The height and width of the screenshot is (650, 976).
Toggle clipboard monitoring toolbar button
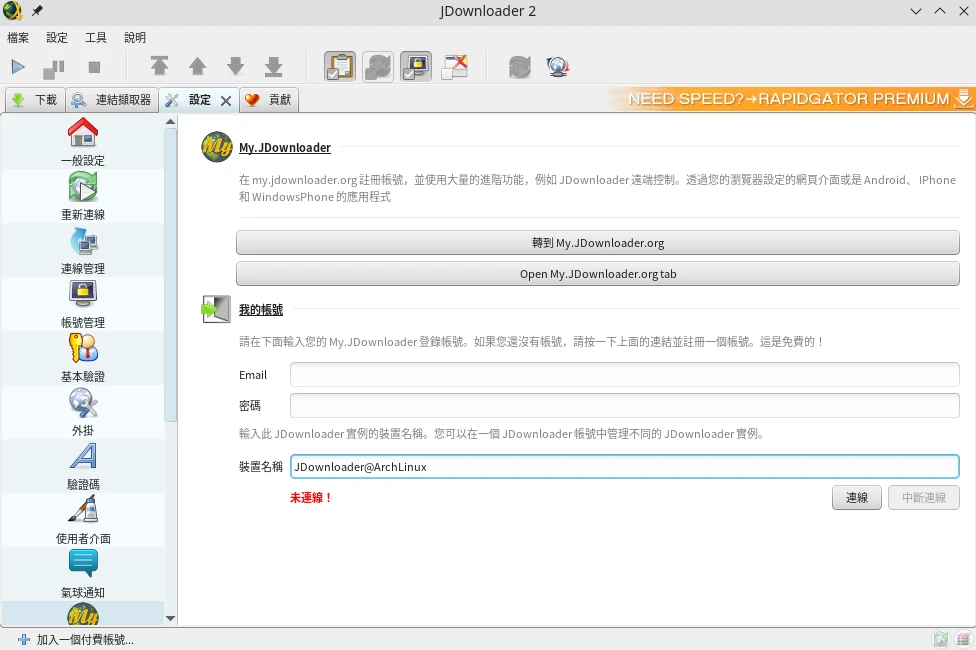(x=340, y=67)
